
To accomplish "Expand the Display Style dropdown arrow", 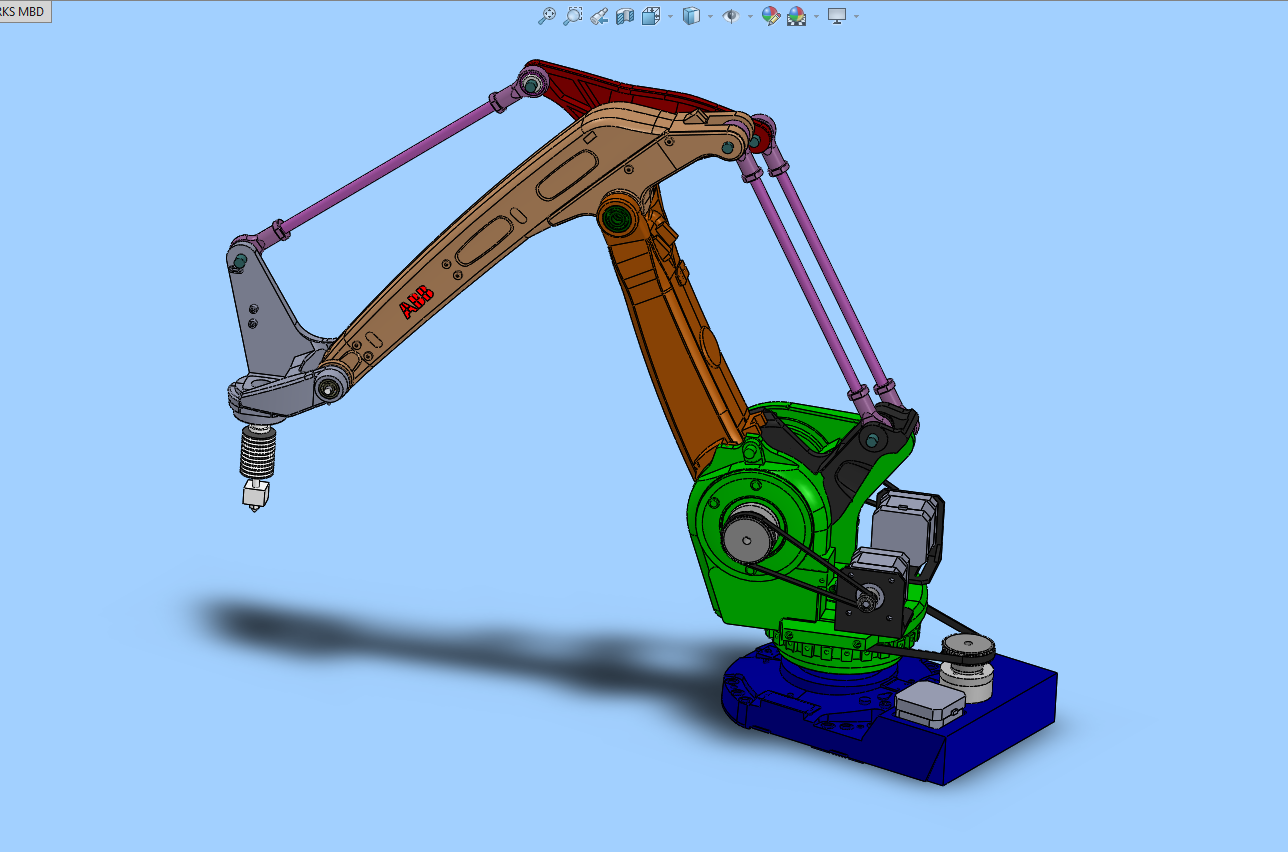I will 710,17.
